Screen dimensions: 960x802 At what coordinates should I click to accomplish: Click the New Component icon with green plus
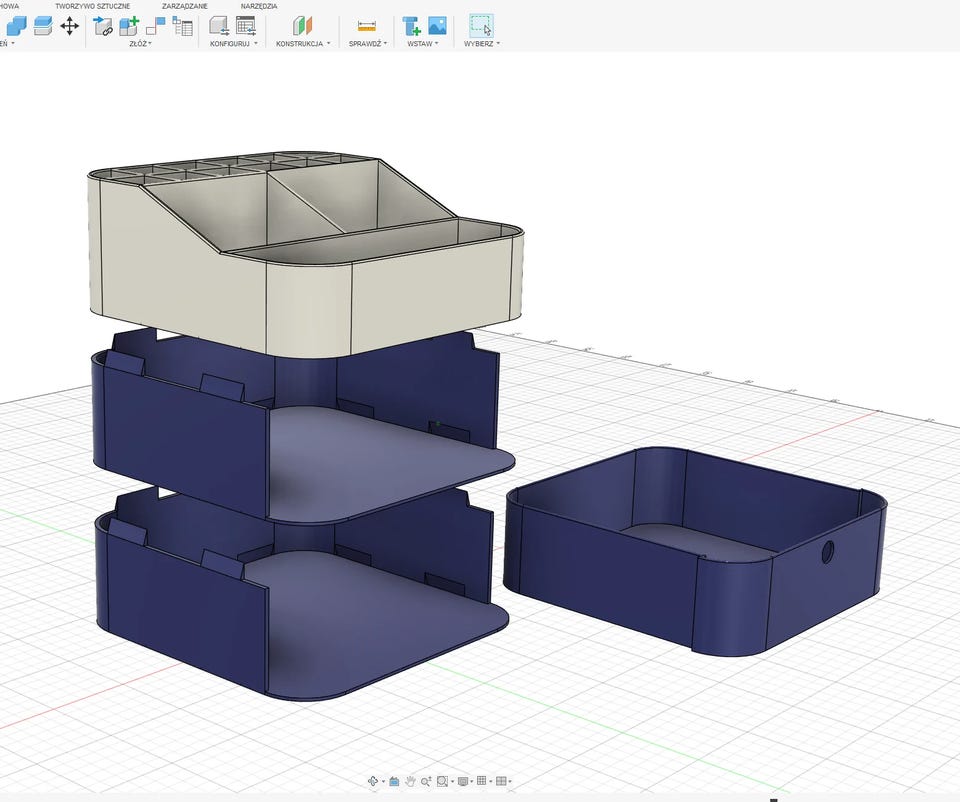129,26
